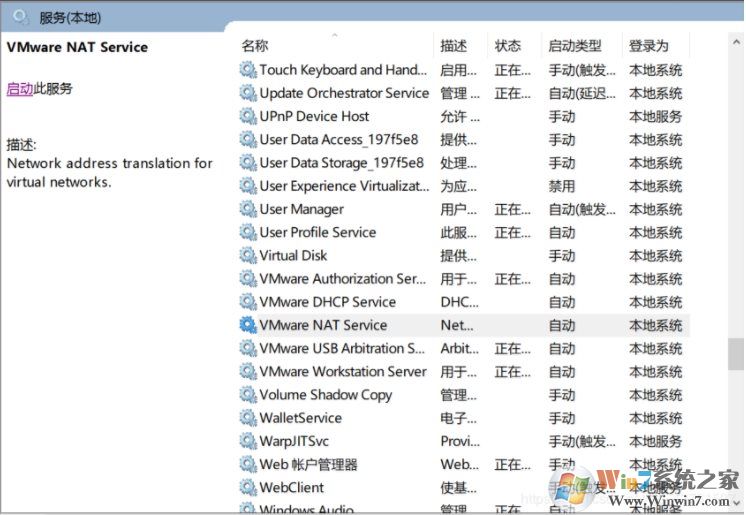The image size is (746, 515).
Task: Click the gear icon beside UPnP Device Host
Action: pos(248,116)
